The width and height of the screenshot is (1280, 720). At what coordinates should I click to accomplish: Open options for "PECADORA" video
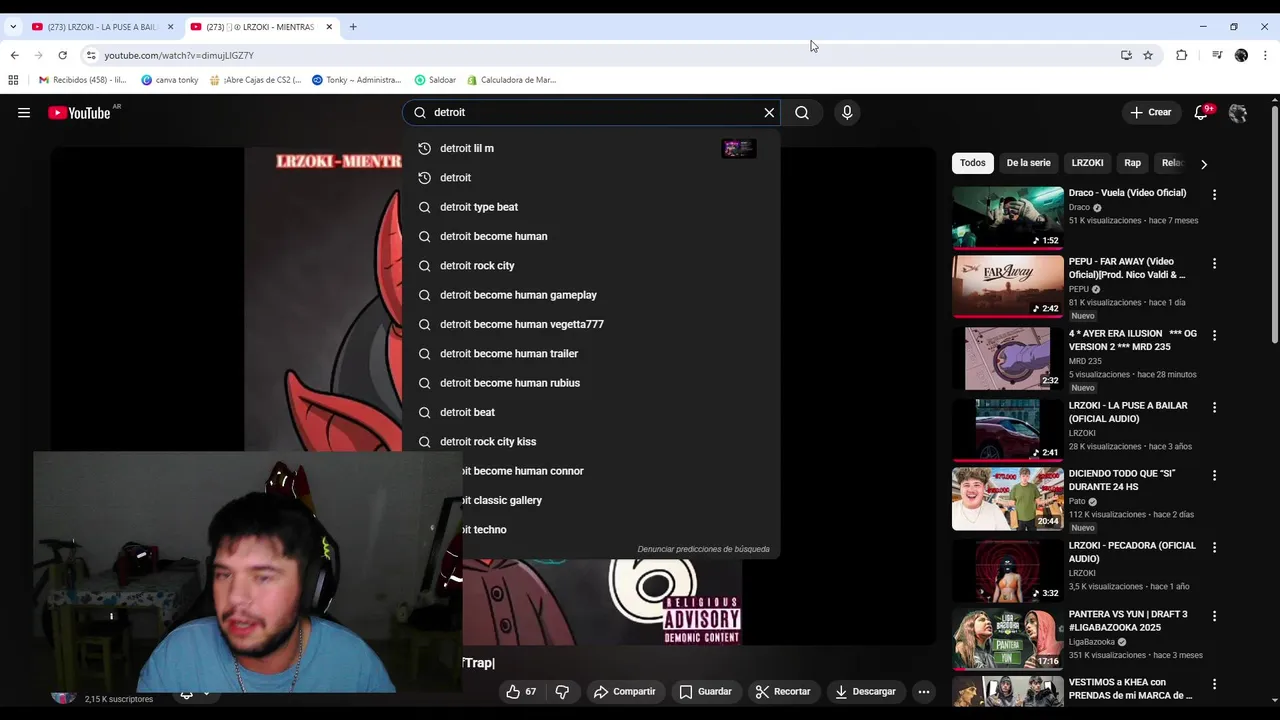pyautogui.click(x=1214, y=548)
